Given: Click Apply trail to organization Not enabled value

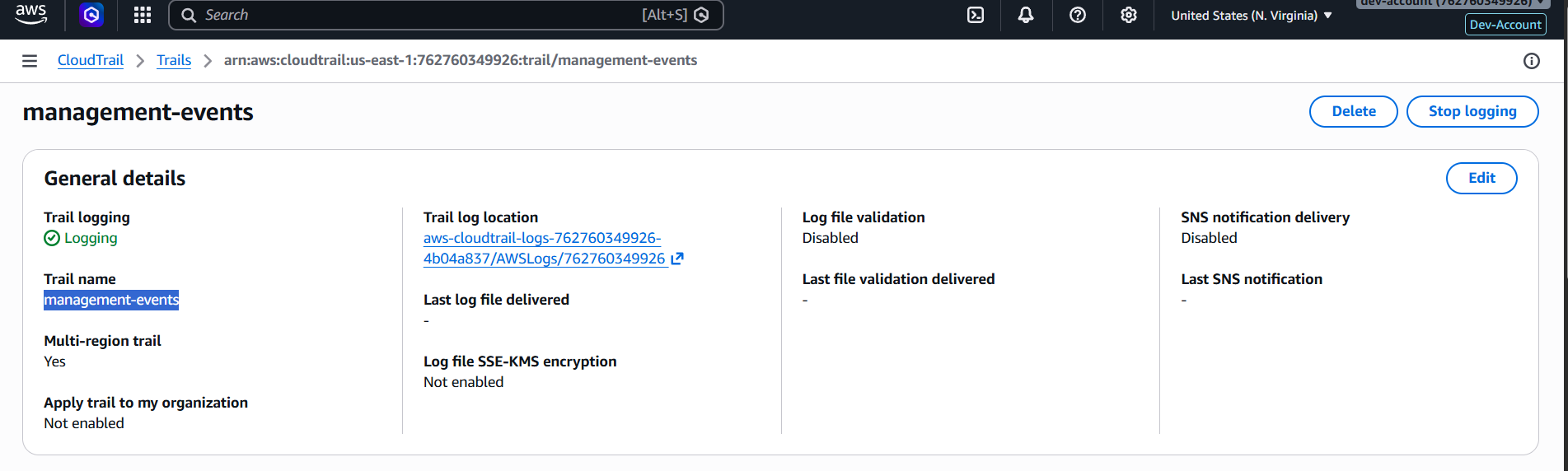Looking at the screenshot, I should pos(84,423).
